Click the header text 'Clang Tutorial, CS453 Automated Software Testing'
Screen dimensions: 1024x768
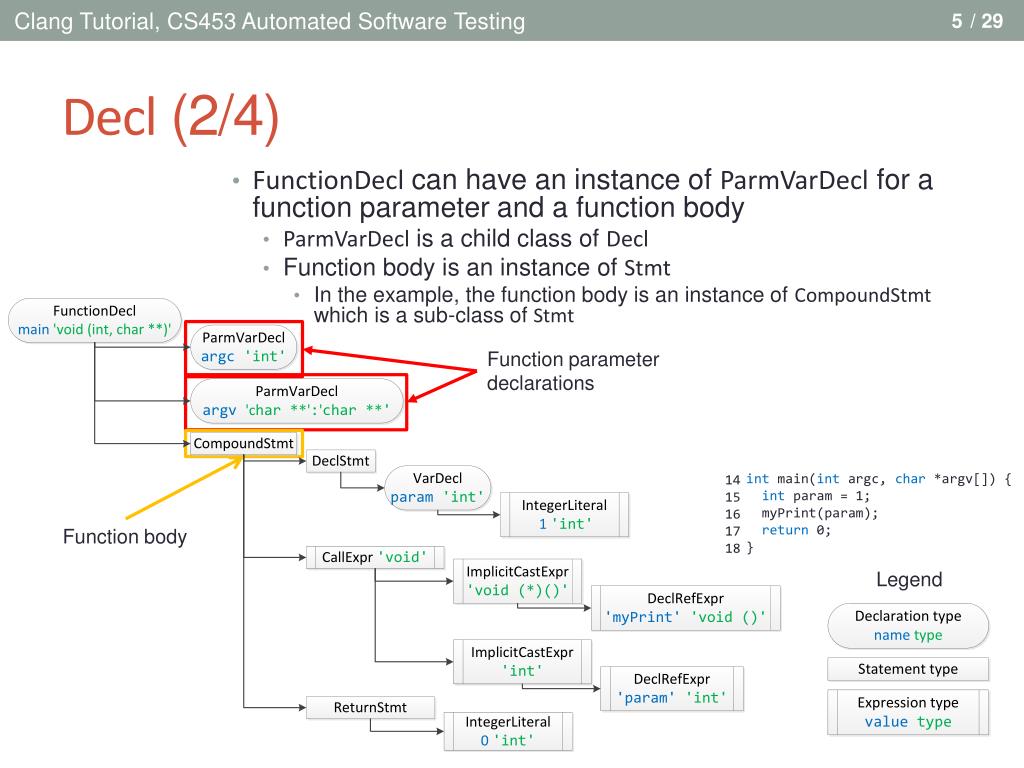click(x=270, y=21)
